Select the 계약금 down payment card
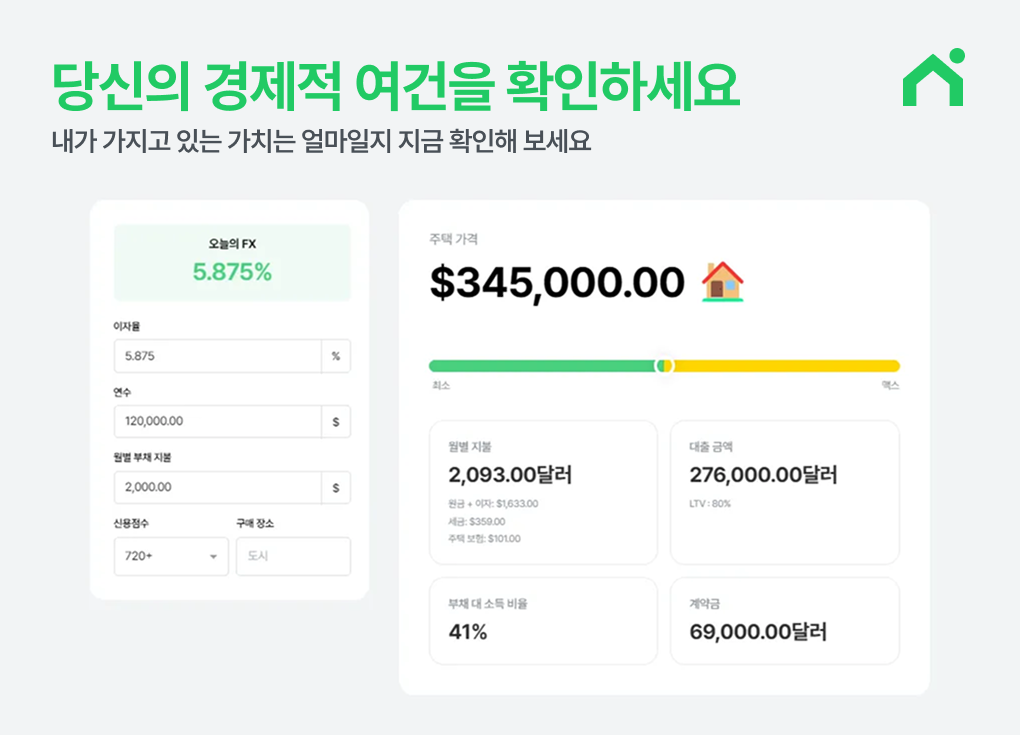The width and height of the screenshot is (1020, 735). (x=784, y=620)
